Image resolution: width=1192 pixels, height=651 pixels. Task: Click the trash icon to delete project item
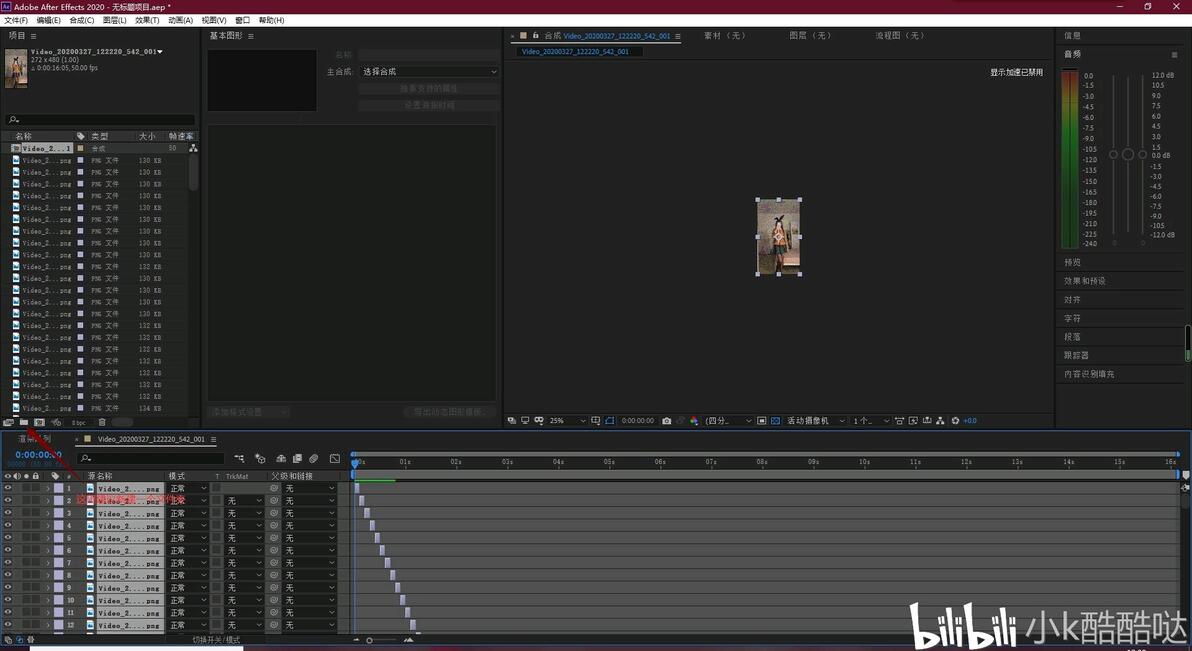click(102, 423)
